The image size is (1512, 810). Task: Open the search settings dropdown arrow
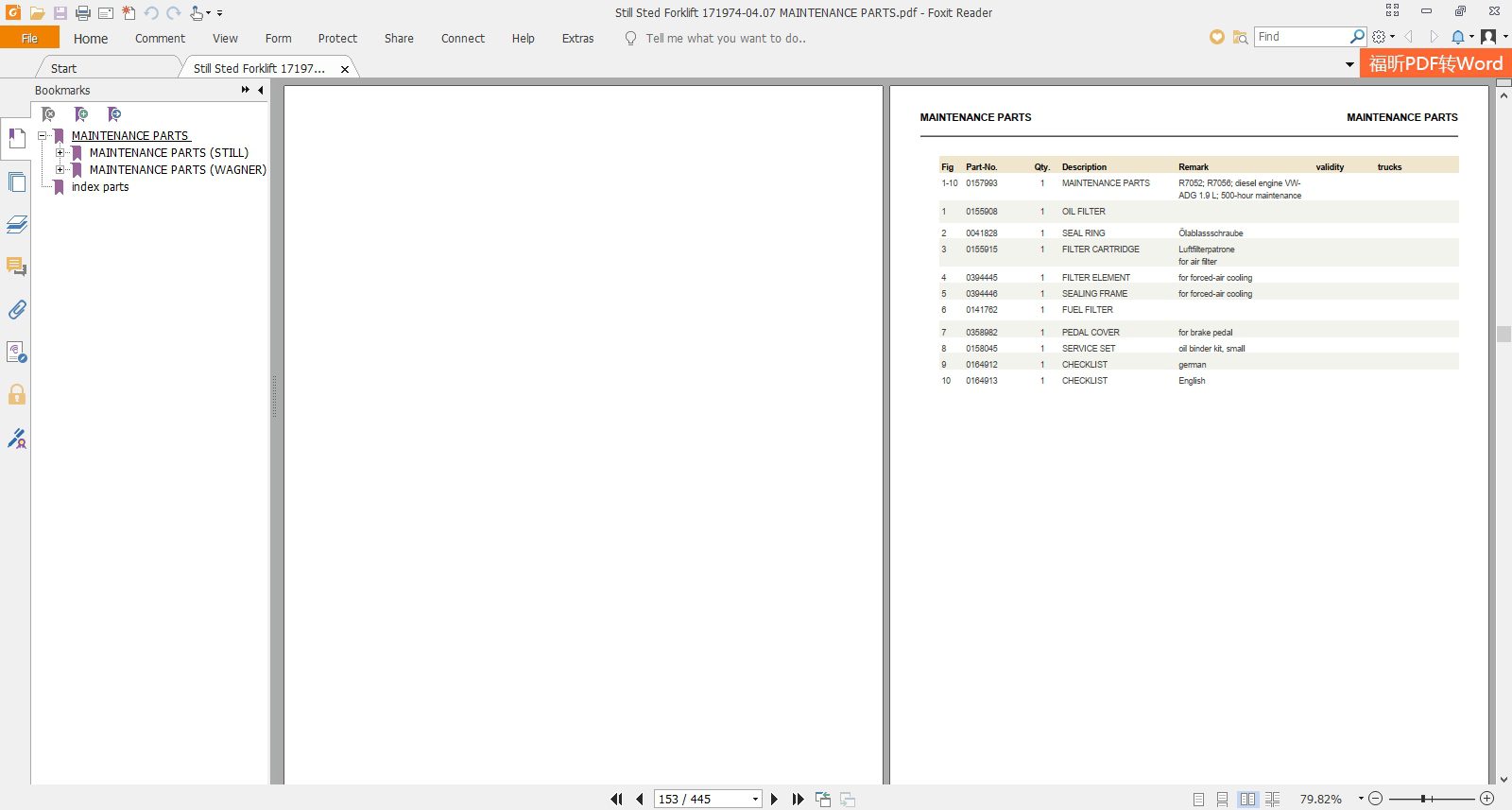coord(1392,37)
